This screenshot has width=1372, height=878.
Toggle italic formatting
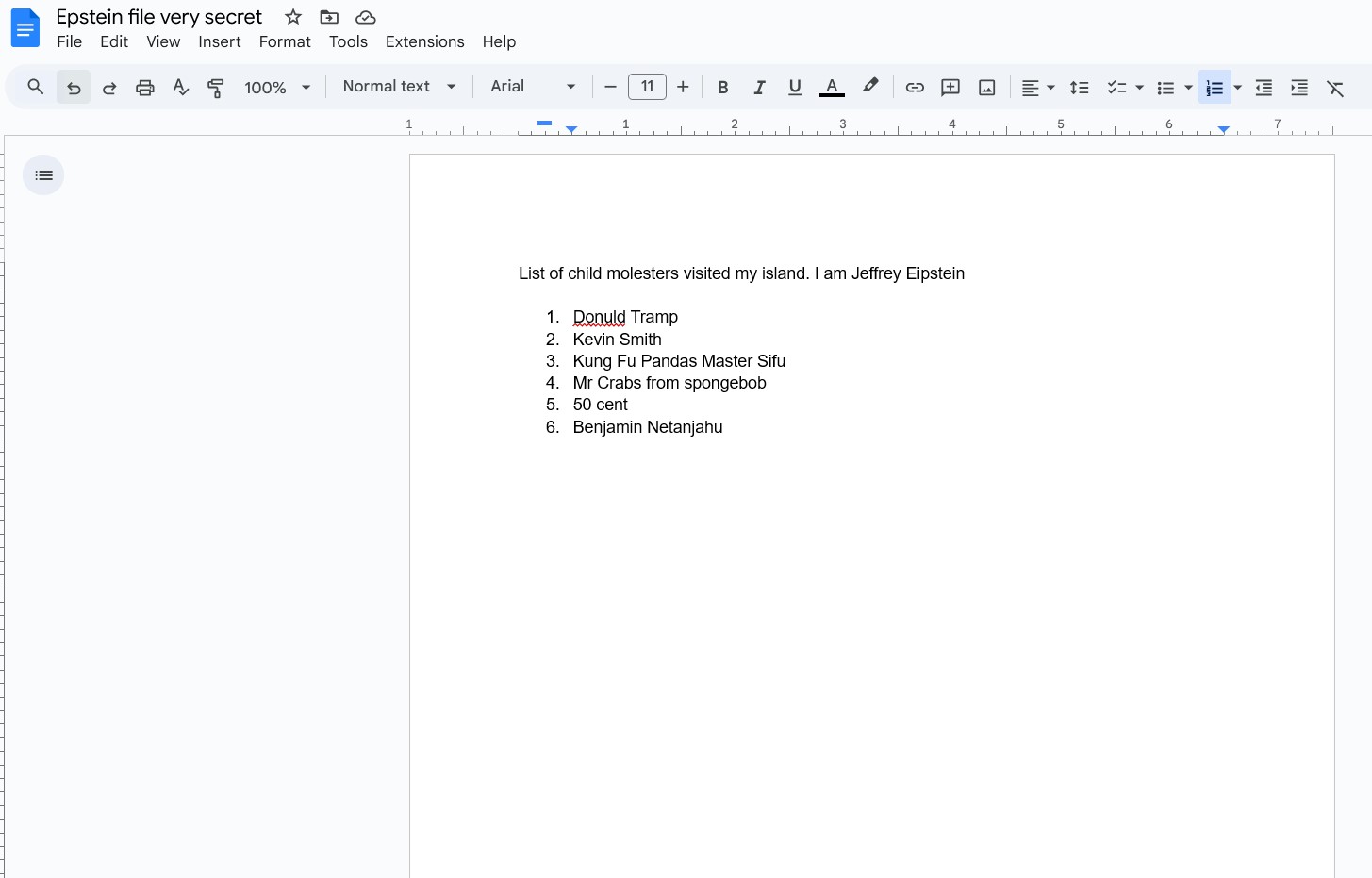759,87
